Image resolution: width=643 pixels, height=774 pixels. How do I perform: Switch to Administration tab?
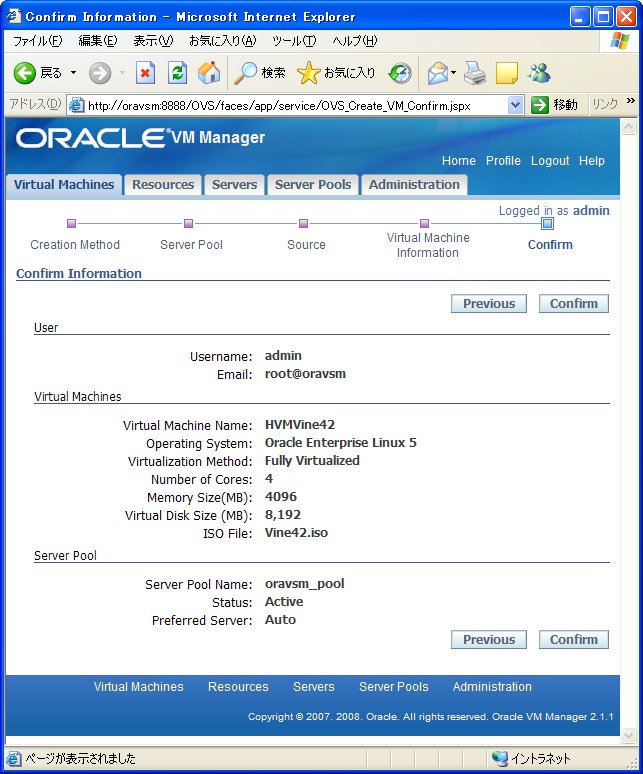coord(414,185)
